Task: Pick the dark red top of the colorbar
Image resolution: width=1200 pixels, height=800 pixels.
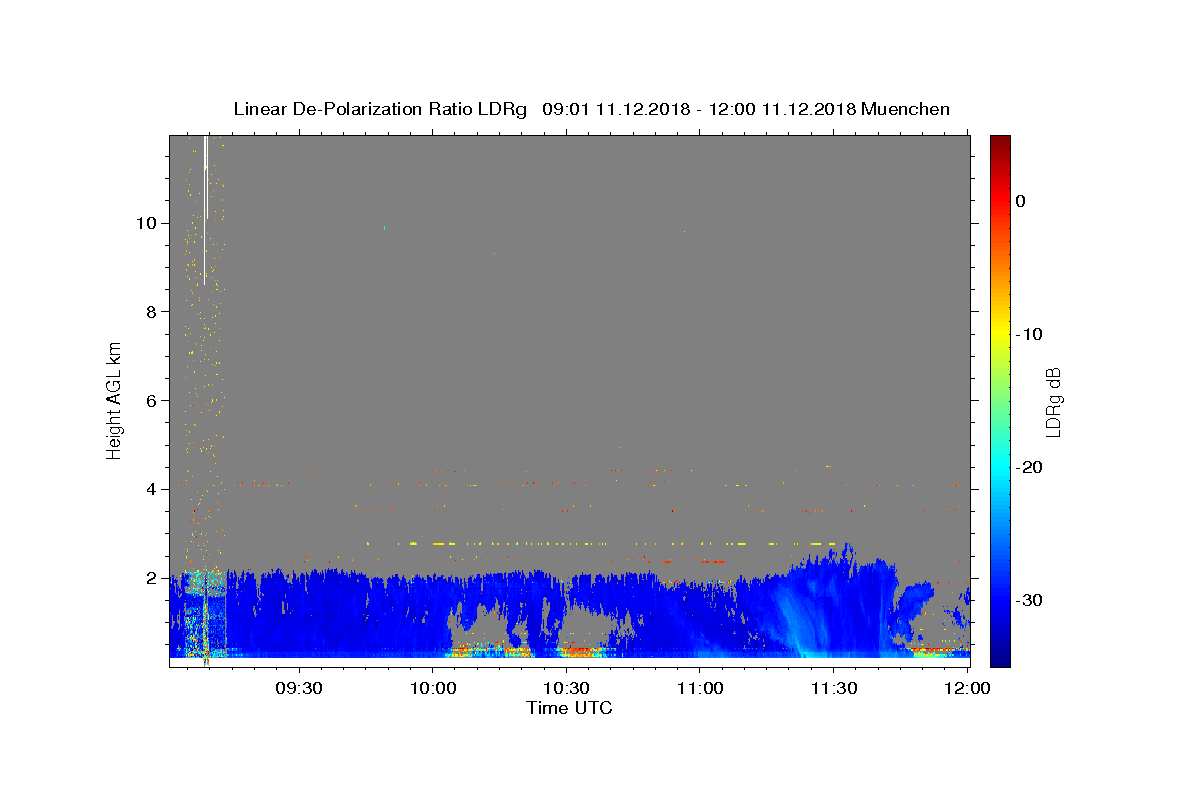Action: 1000,142
